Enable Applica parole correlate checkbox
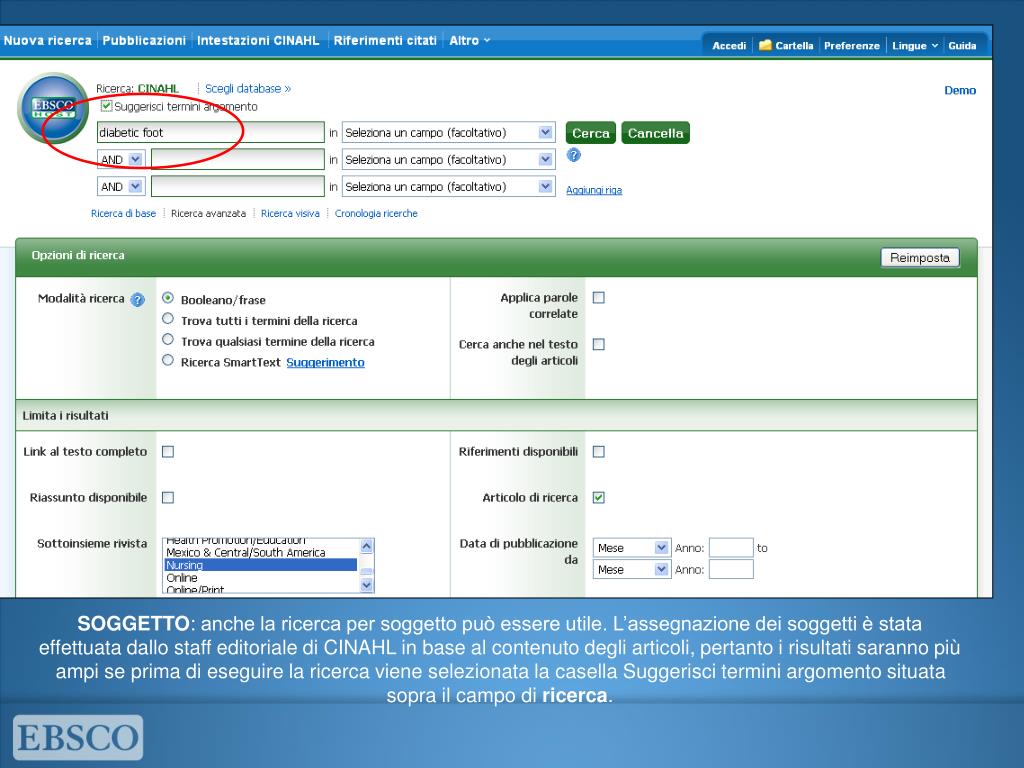Screen dimensions: 1024x768 tap(598, 298)
